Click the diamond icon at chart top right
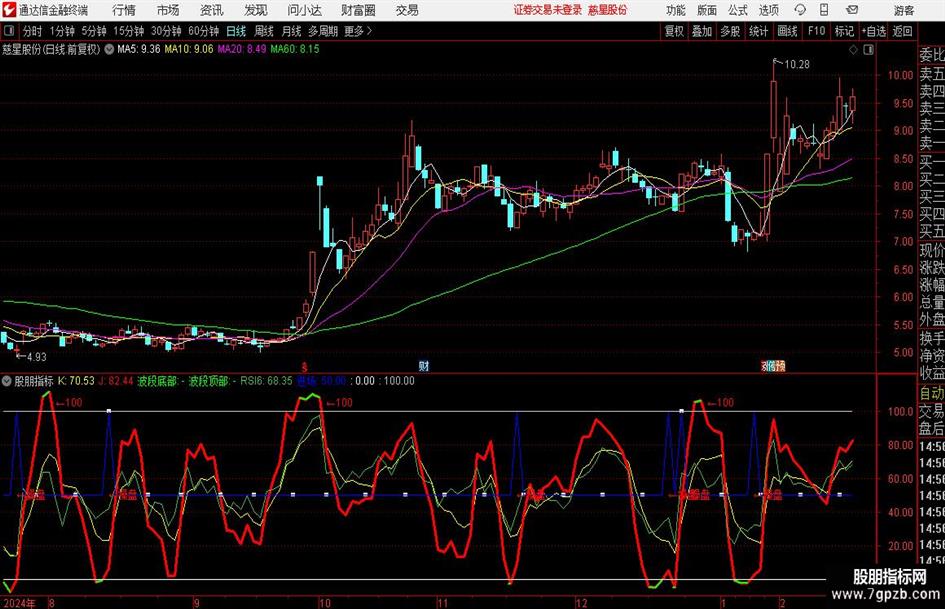Viewport: 945px width, 609px height. [853, 50]
